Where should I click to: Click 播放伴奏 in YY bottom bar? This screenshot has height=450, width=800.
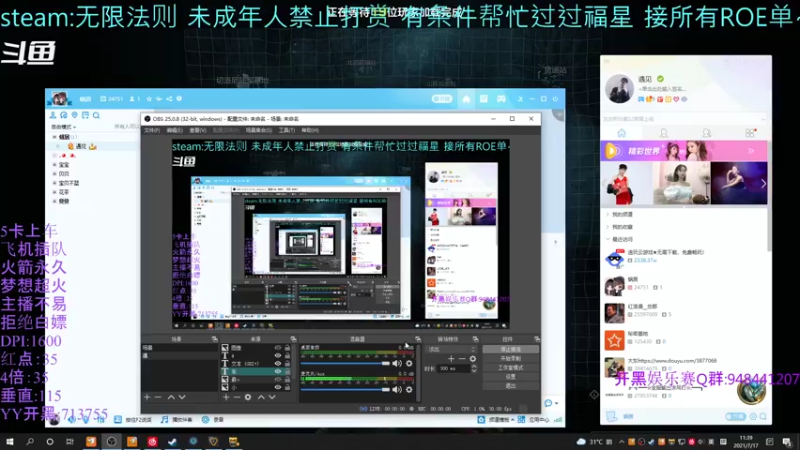177,419
